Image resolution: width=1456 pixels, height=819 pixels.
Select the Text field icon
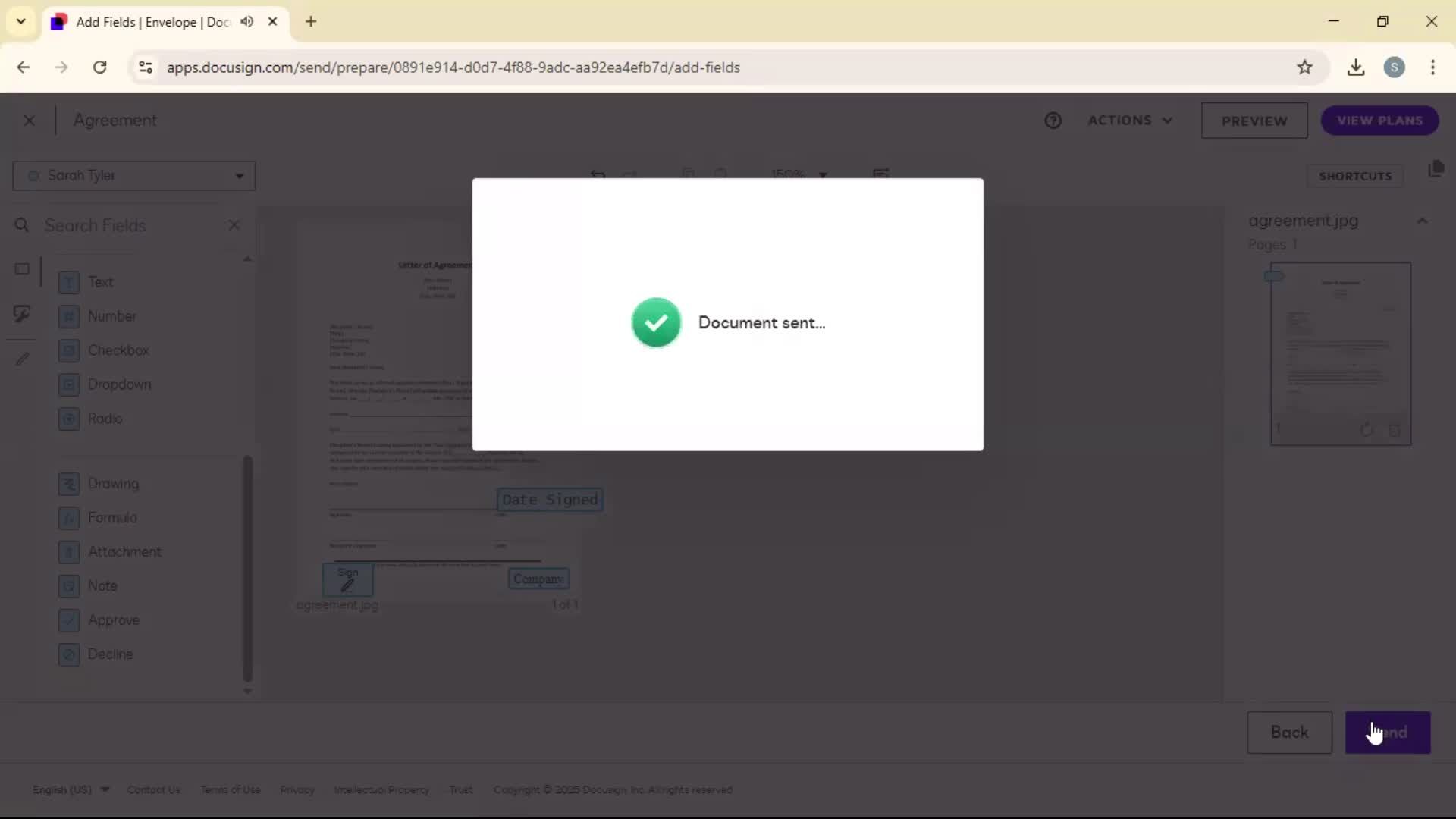click(69, 282)
